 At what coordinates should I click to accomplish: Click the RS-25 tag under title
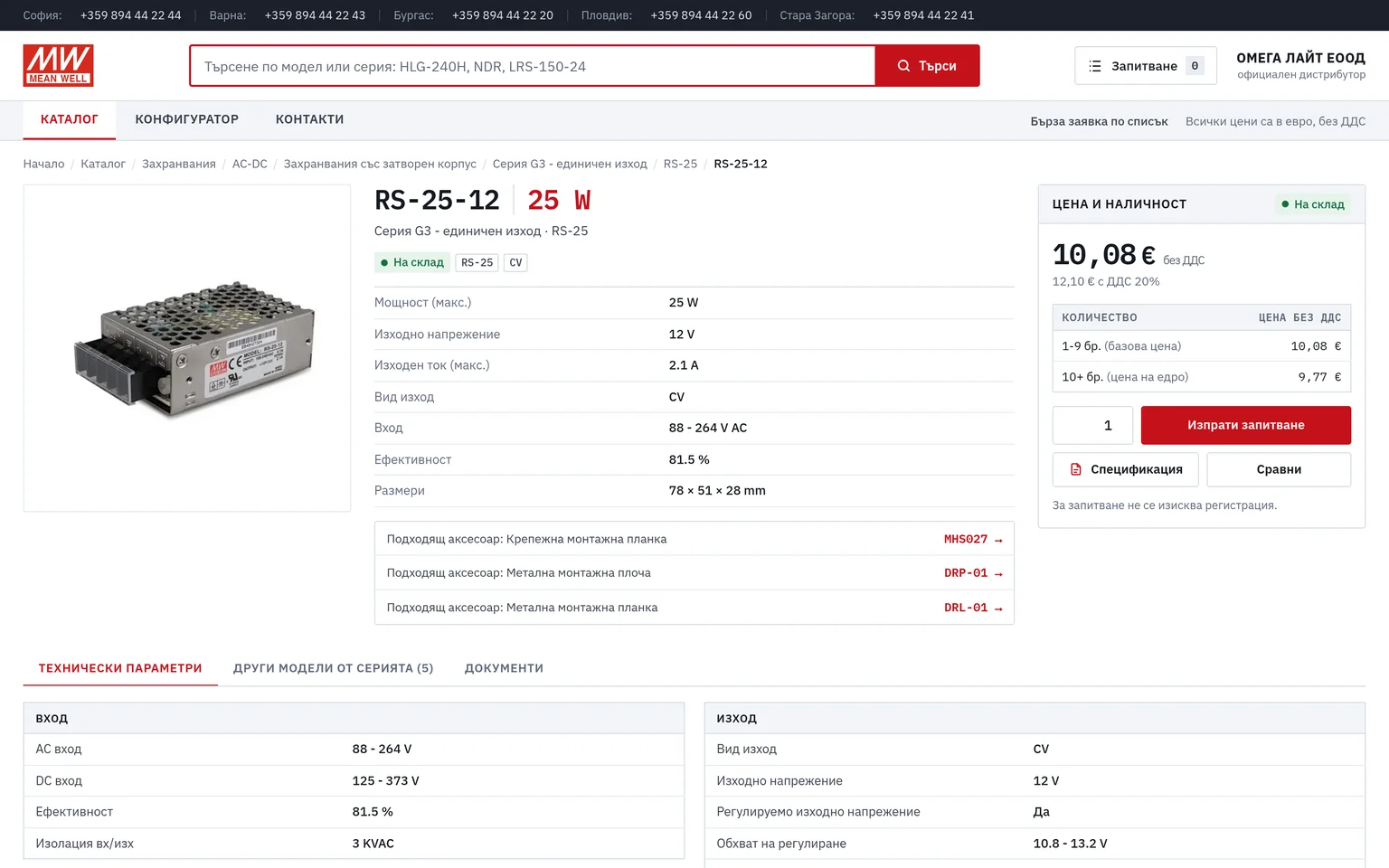[477, 262]
